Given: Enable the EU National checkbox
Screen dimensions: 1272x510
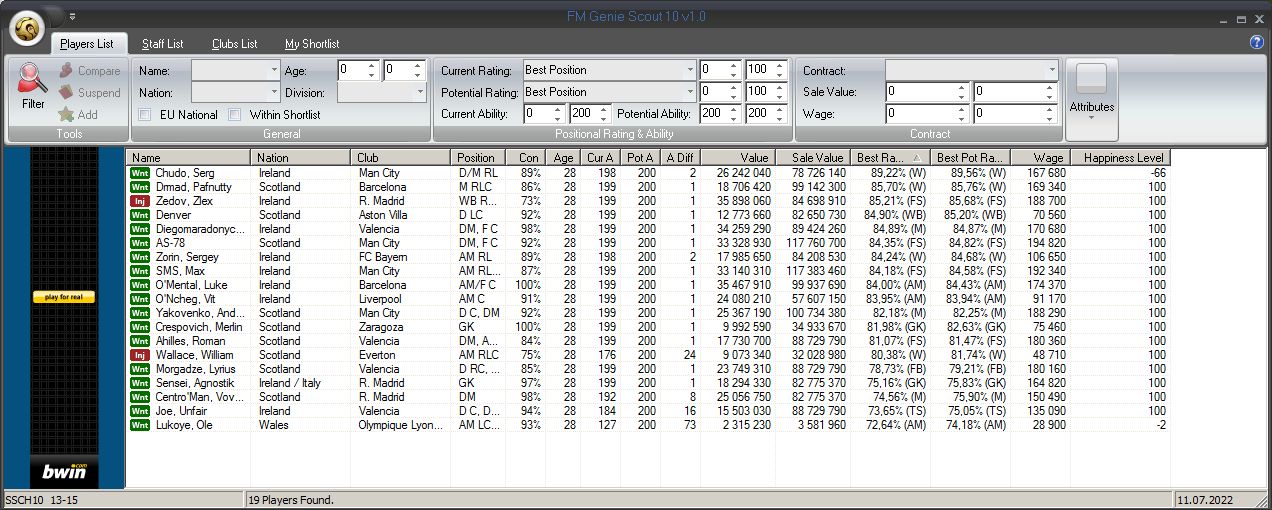Looking at the screenshot, I should click(x=144, y=115).
